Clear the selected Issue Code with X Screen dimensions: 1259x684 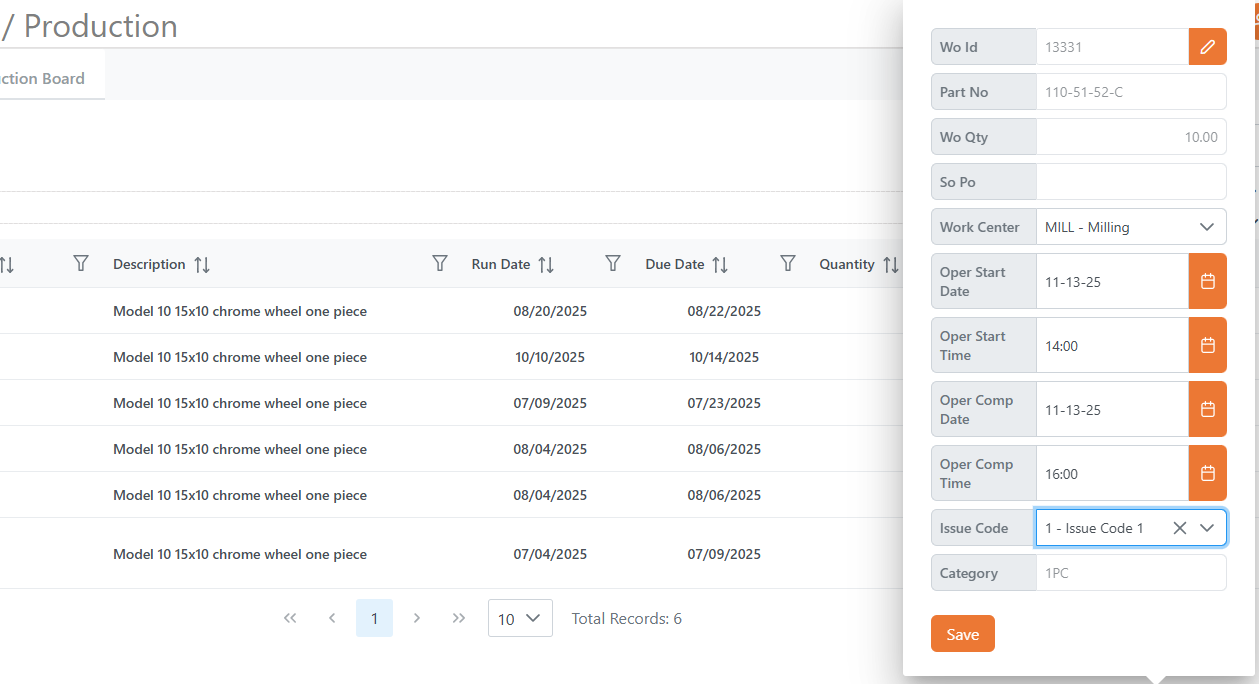[x=1179, y=528]
